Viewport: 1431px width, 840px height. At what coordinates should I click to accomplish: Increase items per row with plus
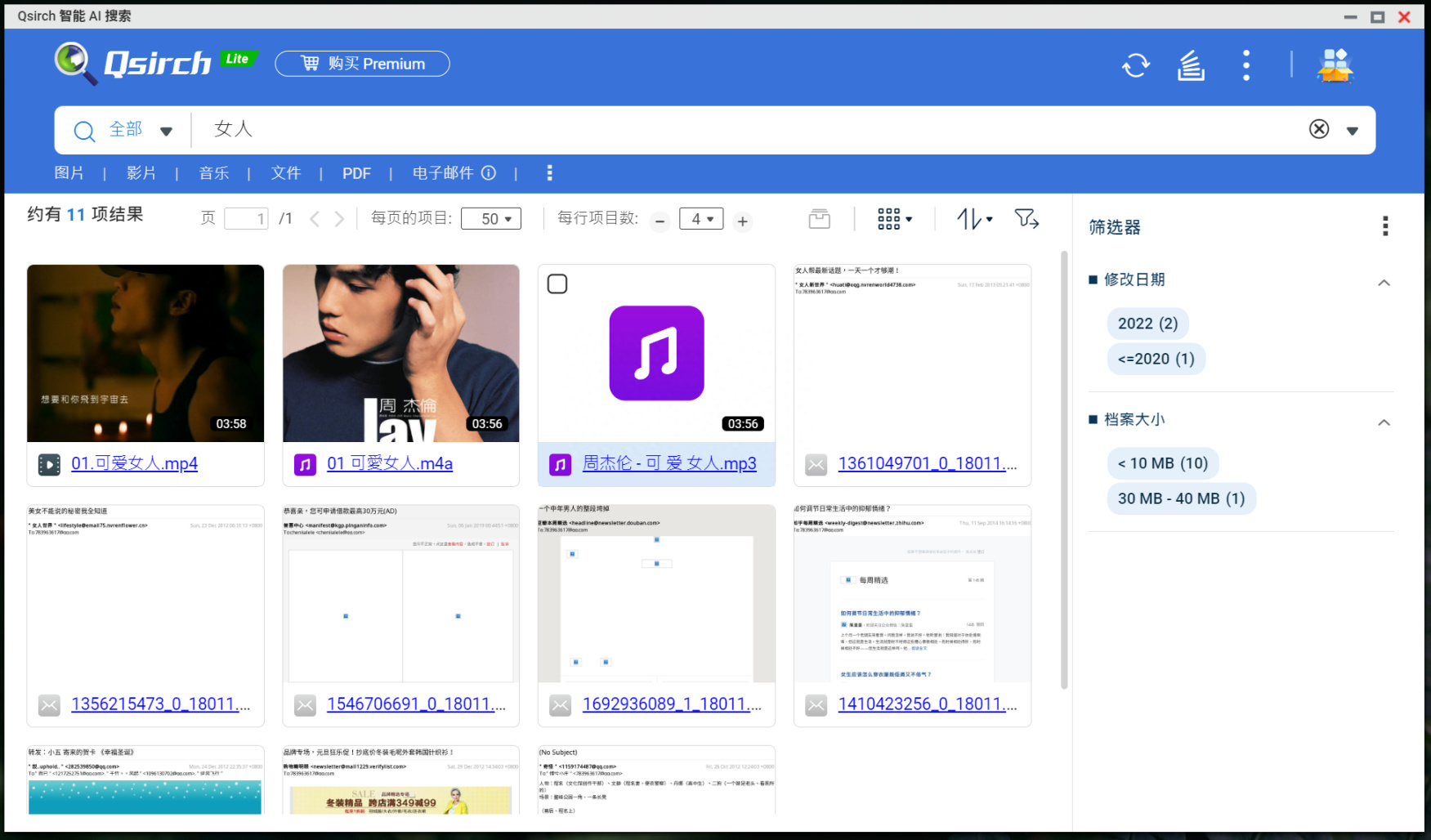tap(742, 221)
